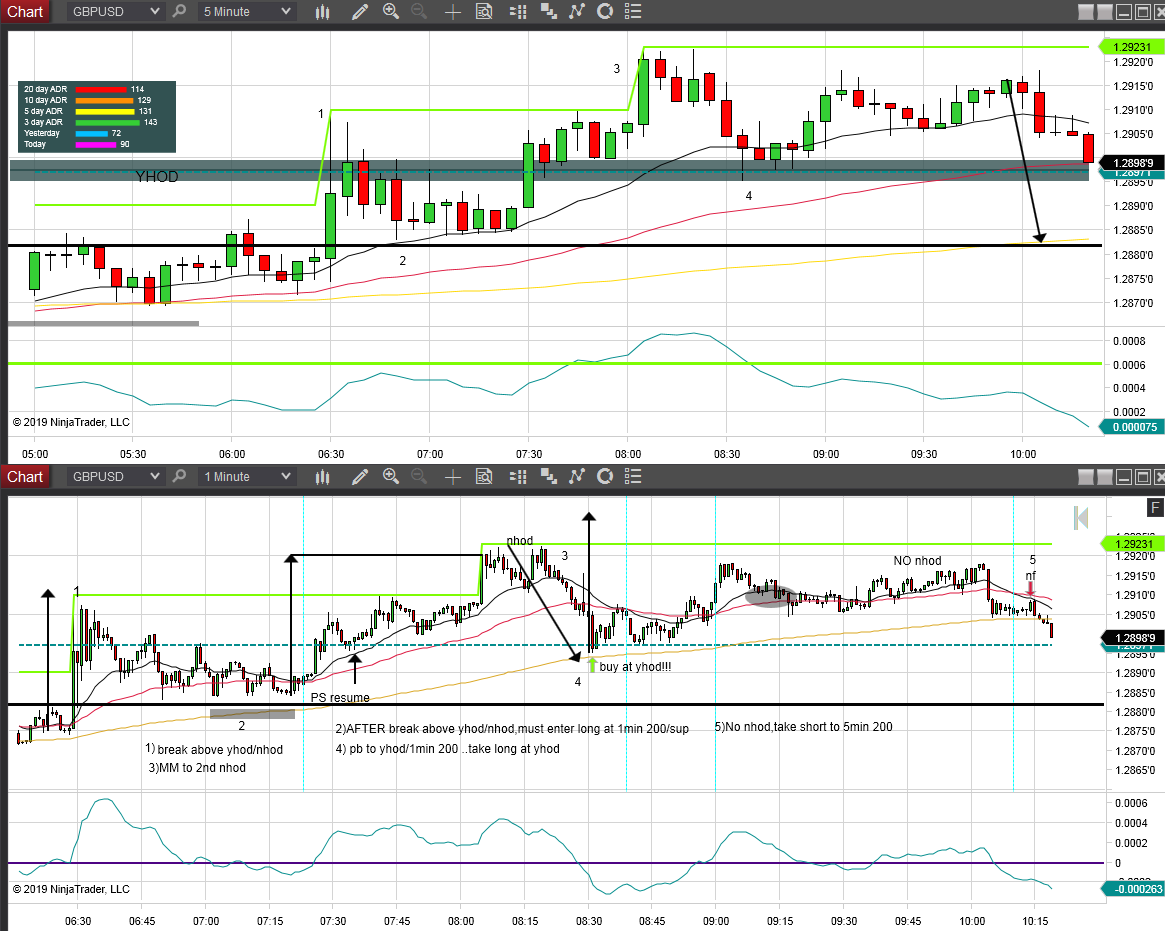Activate zoom in tool on 1 Minute chart

[x=391, y=476]
